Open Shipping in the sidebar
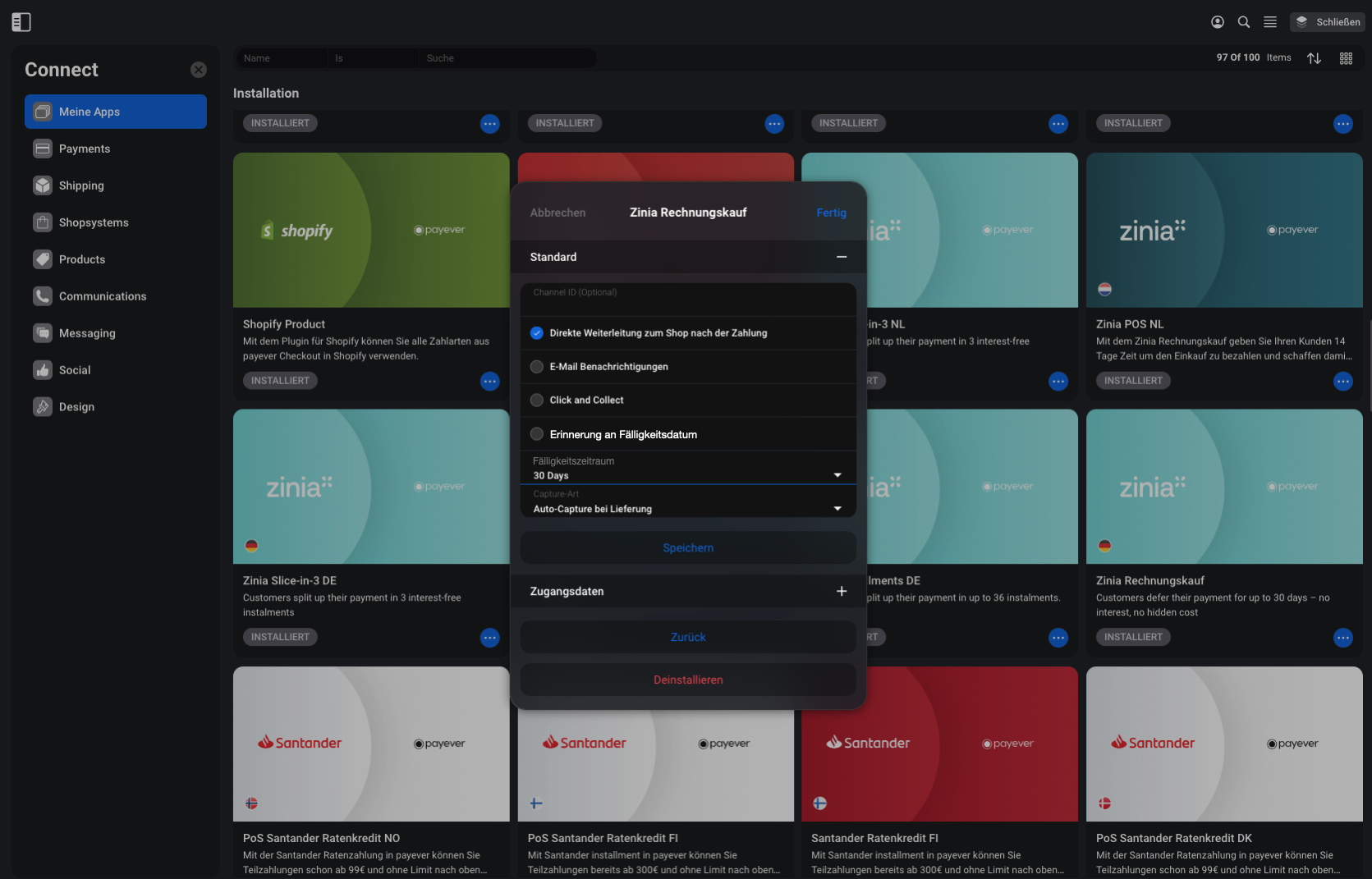This screenshot has height=879, width=1372. point(116,185)
